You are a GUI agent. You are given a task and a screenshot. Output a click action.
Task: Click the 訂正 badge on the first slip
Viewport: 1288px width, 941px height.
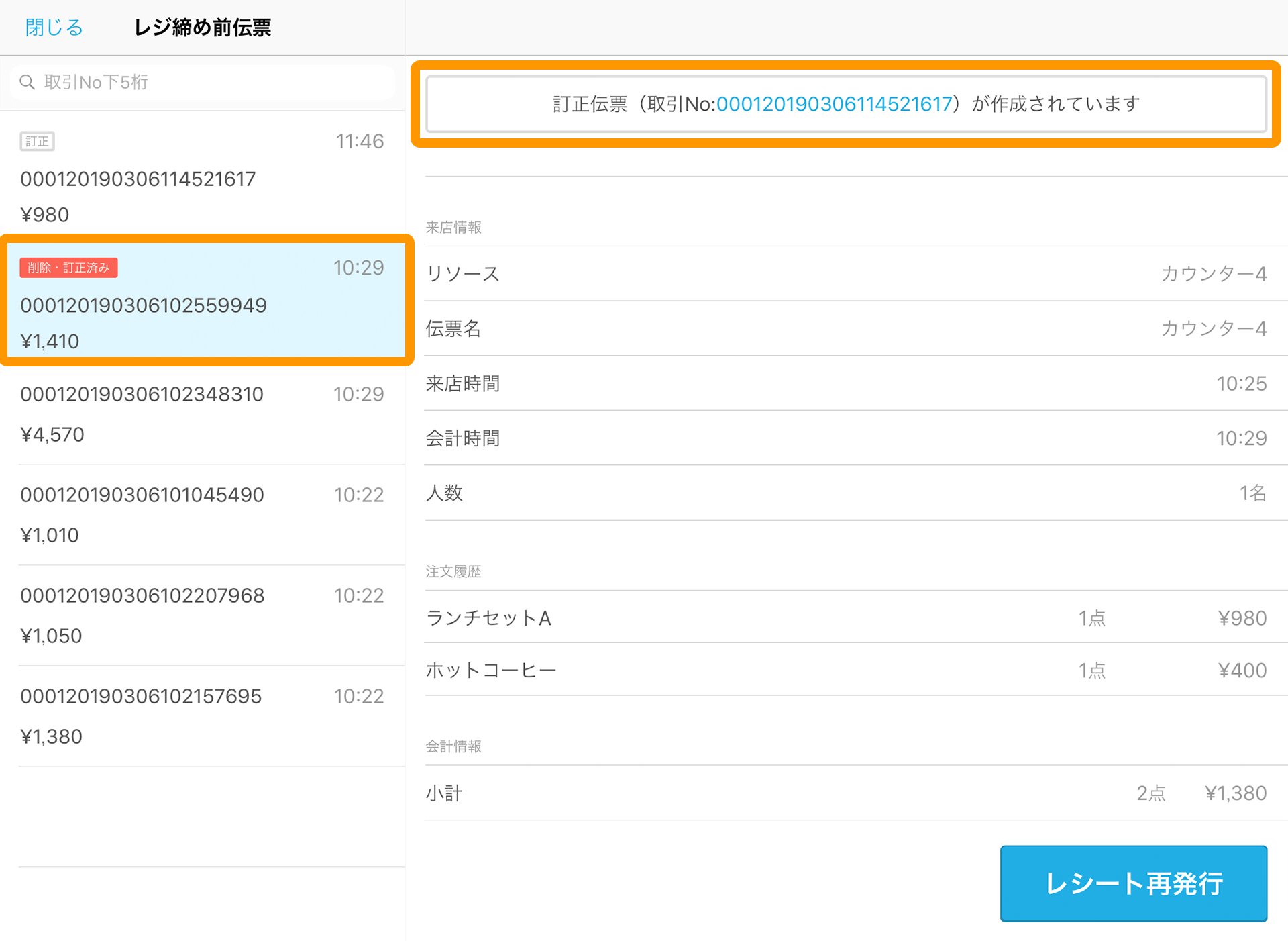(37, 141)
